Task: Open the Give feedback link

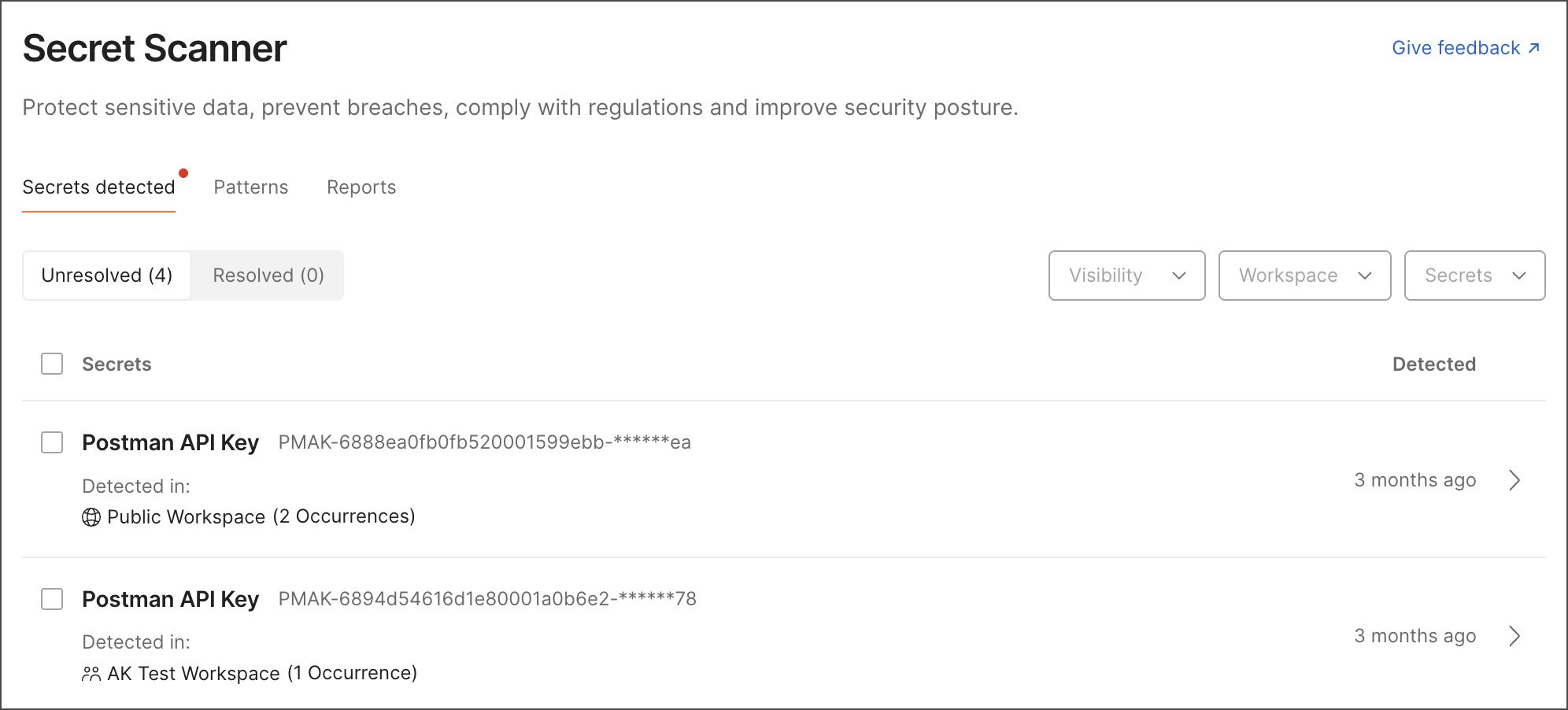Action: tap(1455, 48)
